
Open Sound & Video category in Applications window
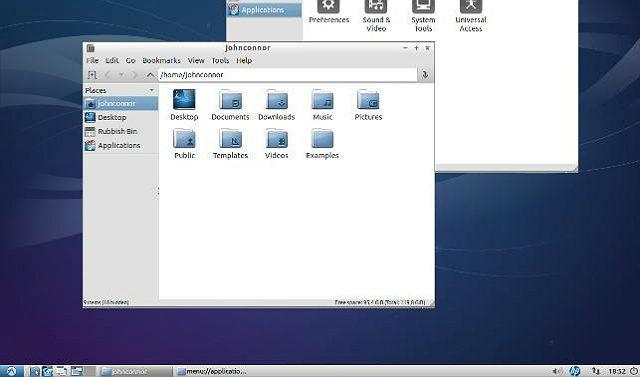376,16
